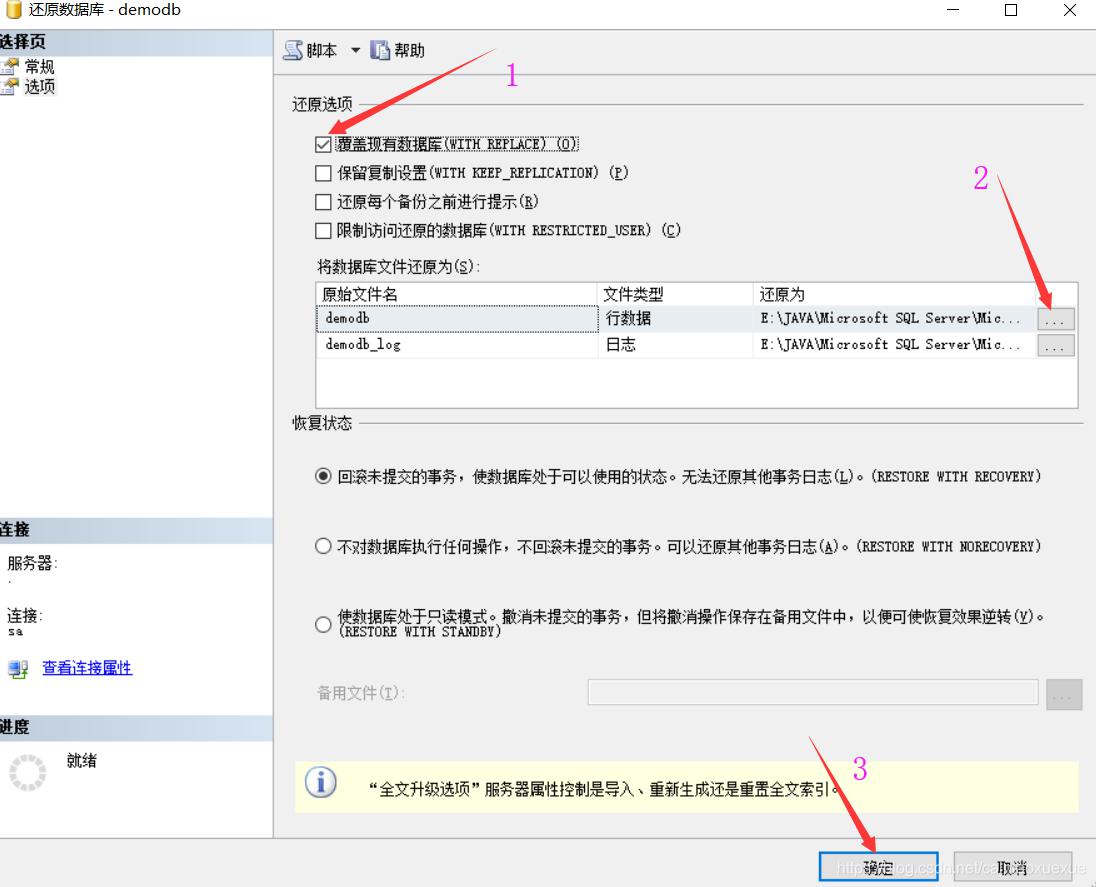Select the demodb original file name cell
This screenshot has width=1096, height=887.
pyautogui.click(x=457, y=319)
